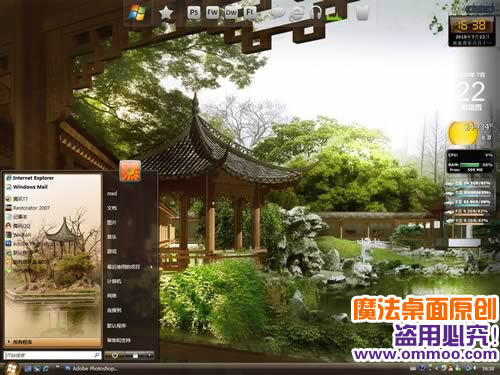Open the Fw Fireworks dock icon
Image resolution: width=500 pixels, height=375 pixels.
(212, 13)
